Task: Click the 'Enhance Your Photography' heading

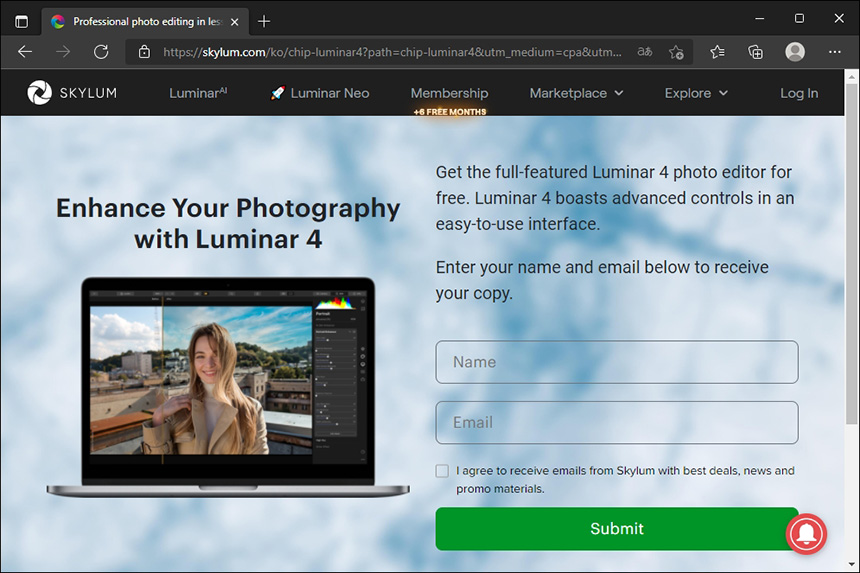Action: pyautogui.click(x=228, y=224)
